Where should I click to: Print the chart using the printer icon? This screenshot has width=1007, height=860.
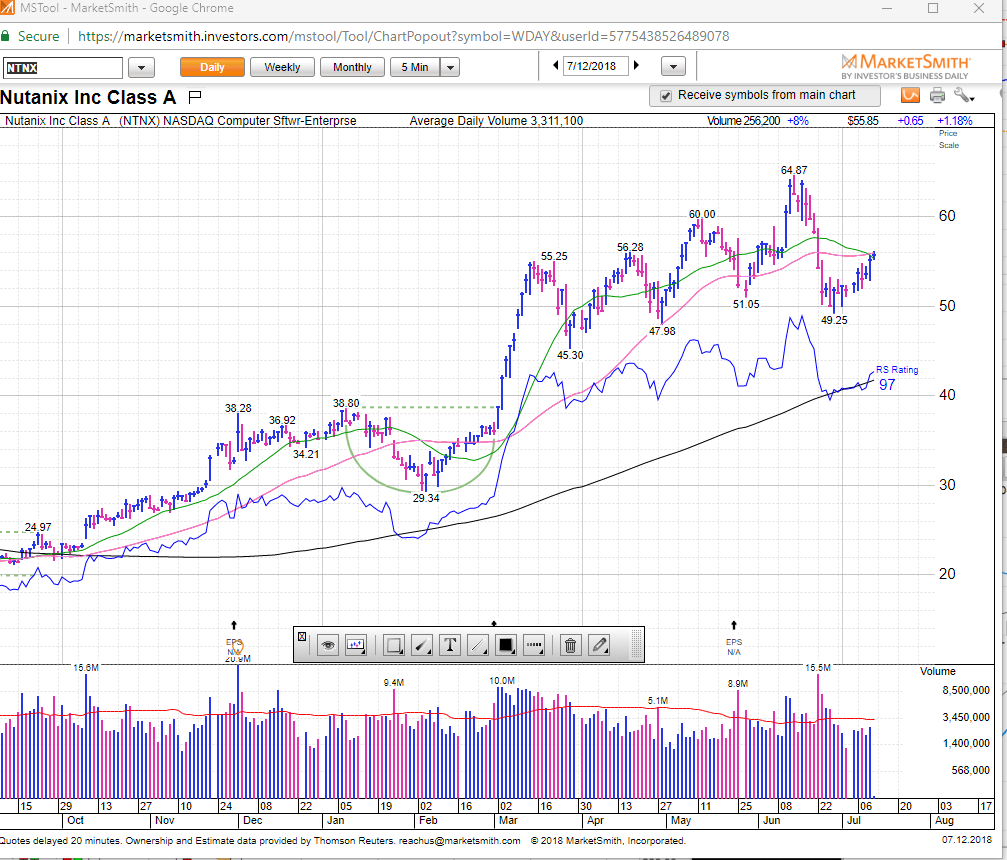pyautogui.click(x=938, y=96)
